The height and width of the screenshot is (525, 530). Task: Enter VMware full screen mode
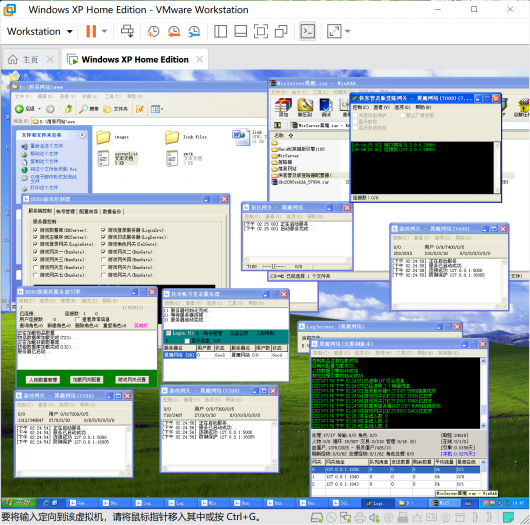[x=261, y=31]
